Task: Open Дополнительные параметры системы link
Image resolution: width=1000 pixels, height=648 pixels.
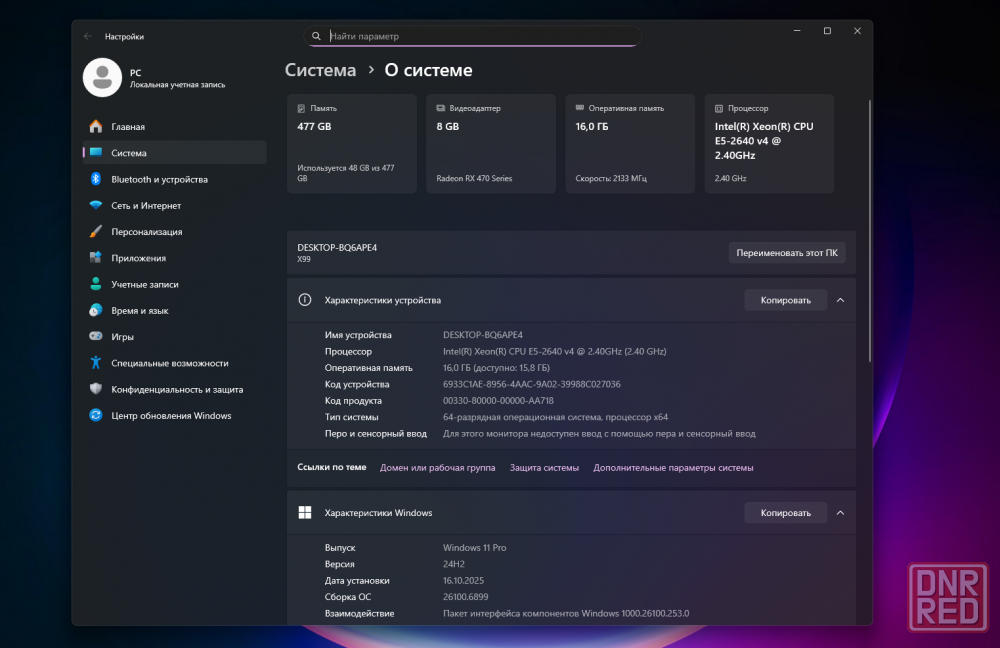Action: tap(673, 467)
